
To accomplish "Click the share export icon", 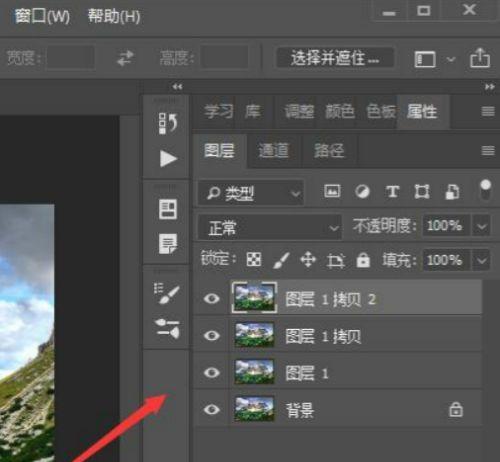I will [x=480, y=58].
